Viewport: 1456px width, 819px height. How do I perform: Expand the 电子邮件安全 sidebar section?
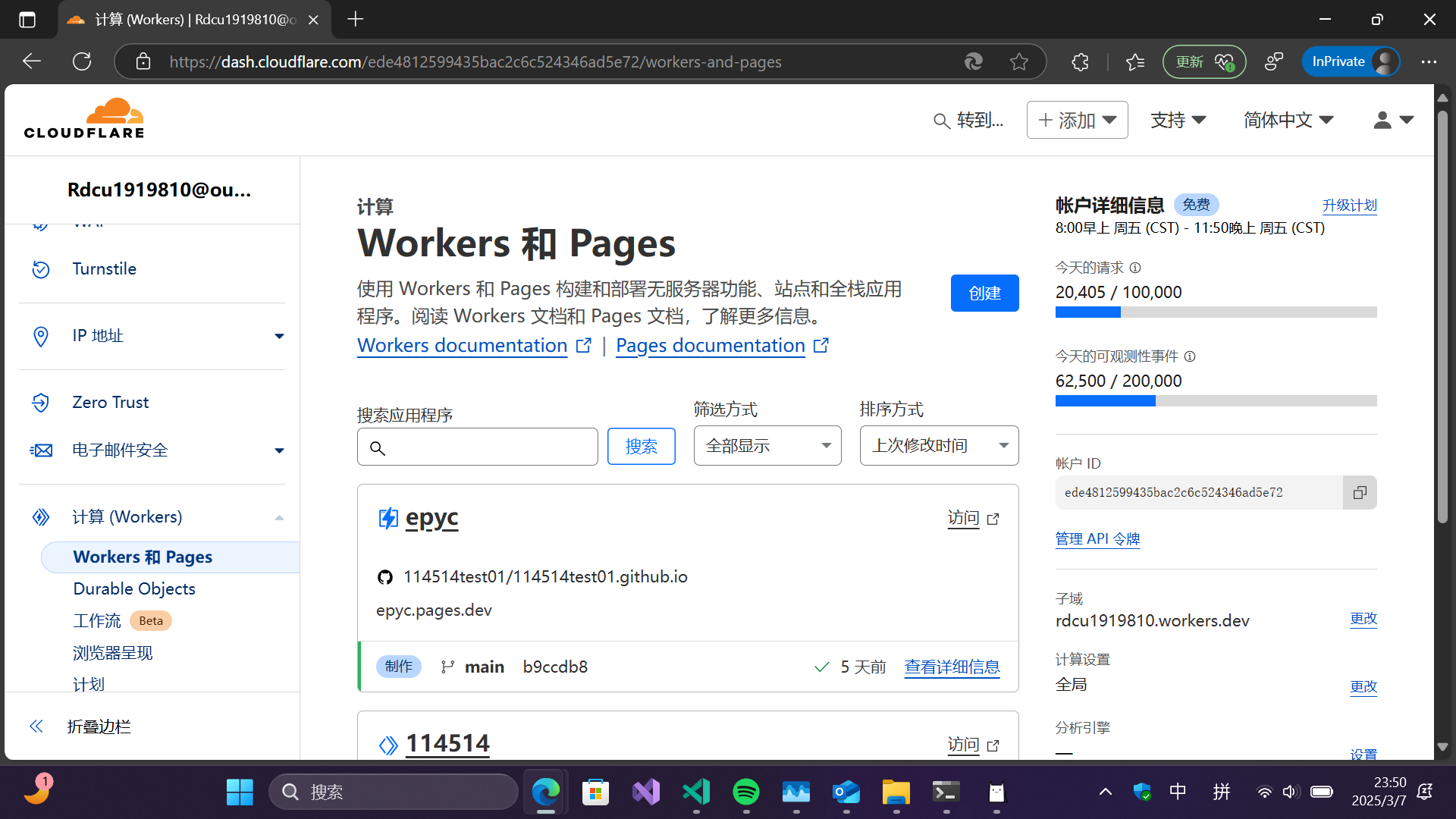pos(279,450)
